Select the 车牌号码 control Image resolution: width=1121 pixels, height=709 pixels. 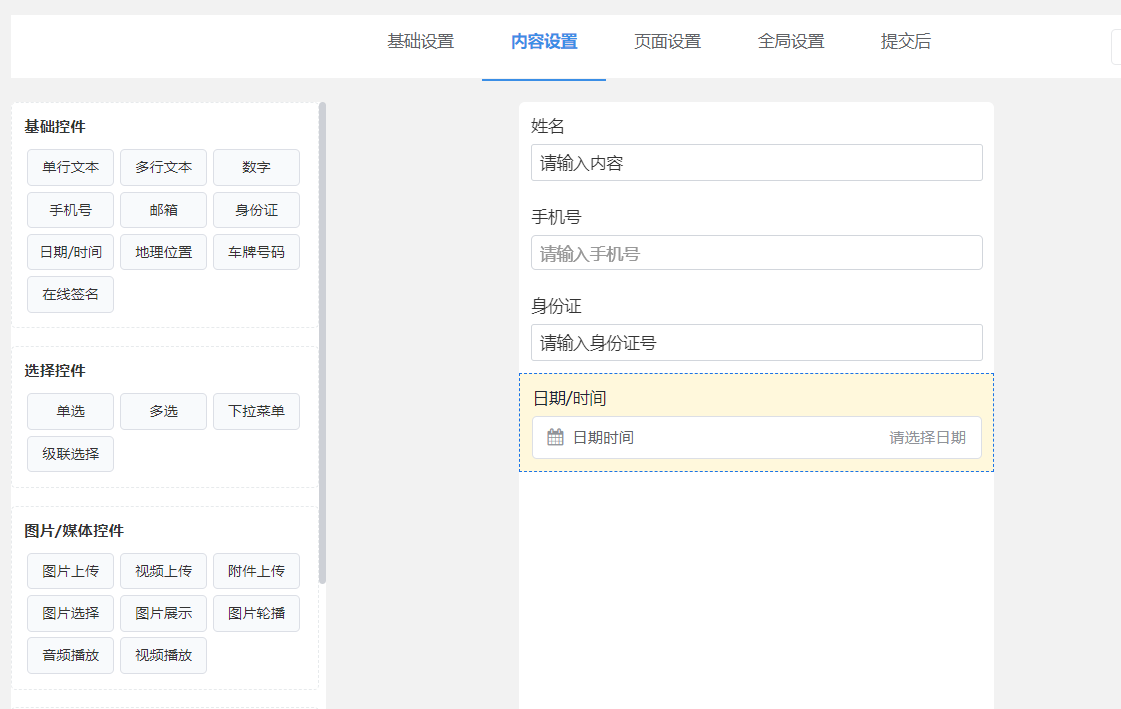(x=256, y=252)
